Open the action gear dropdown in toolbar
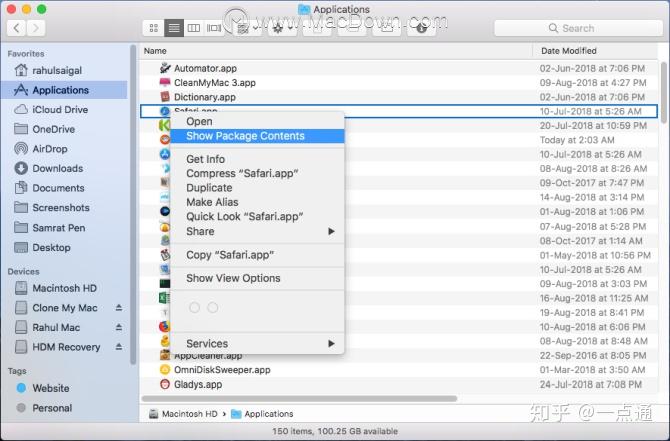The width and height of the screenshot is (670, 441). click(x=282, y=28)
